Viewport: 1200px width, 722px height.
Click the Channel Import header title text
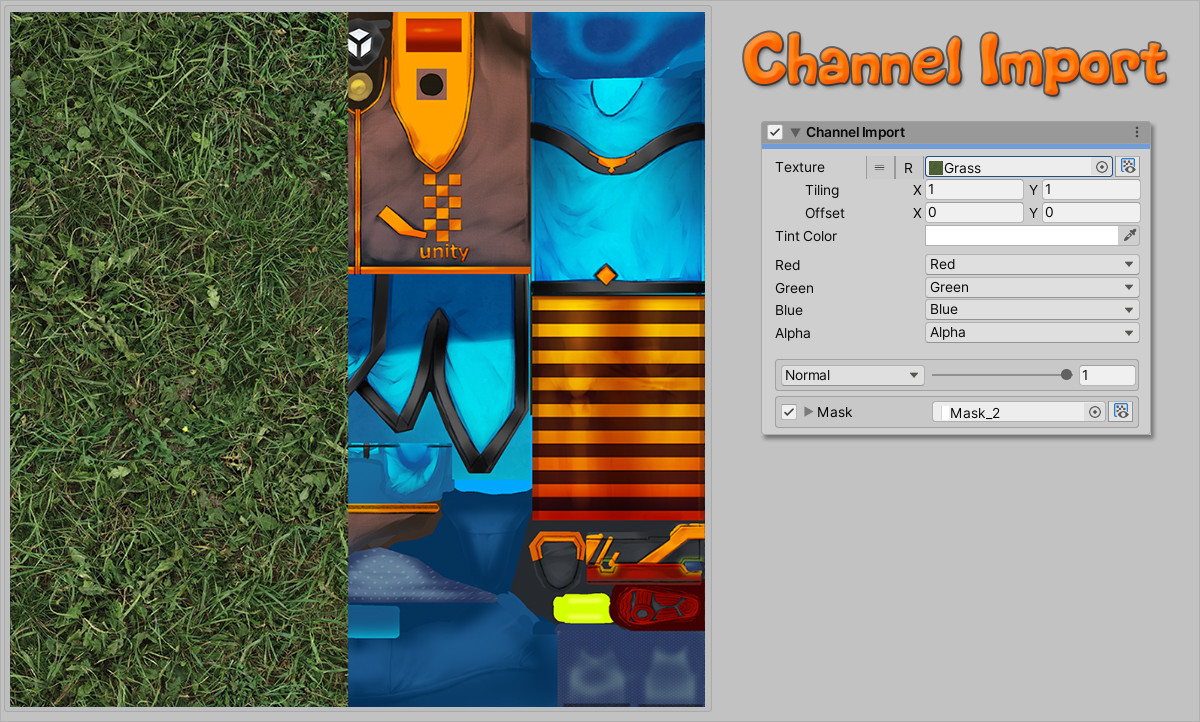(x=855, y=132)
